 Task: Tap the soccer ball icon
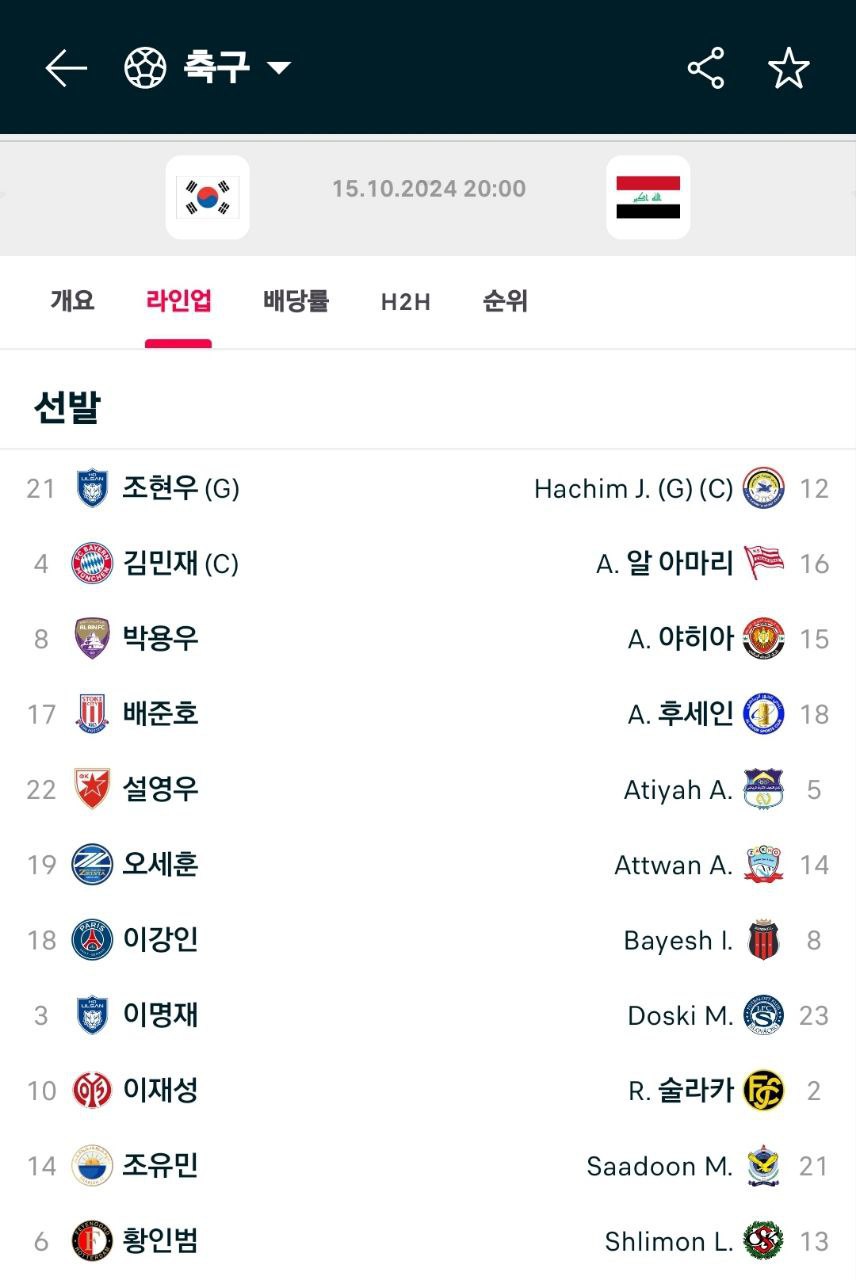click(x=145, y=68)
